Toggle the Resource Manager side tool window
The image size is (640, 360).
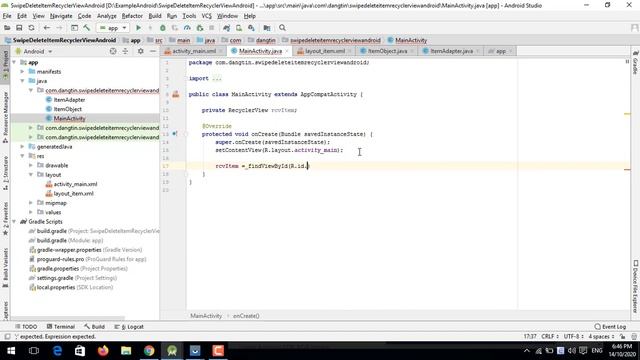tap(5, 117)
